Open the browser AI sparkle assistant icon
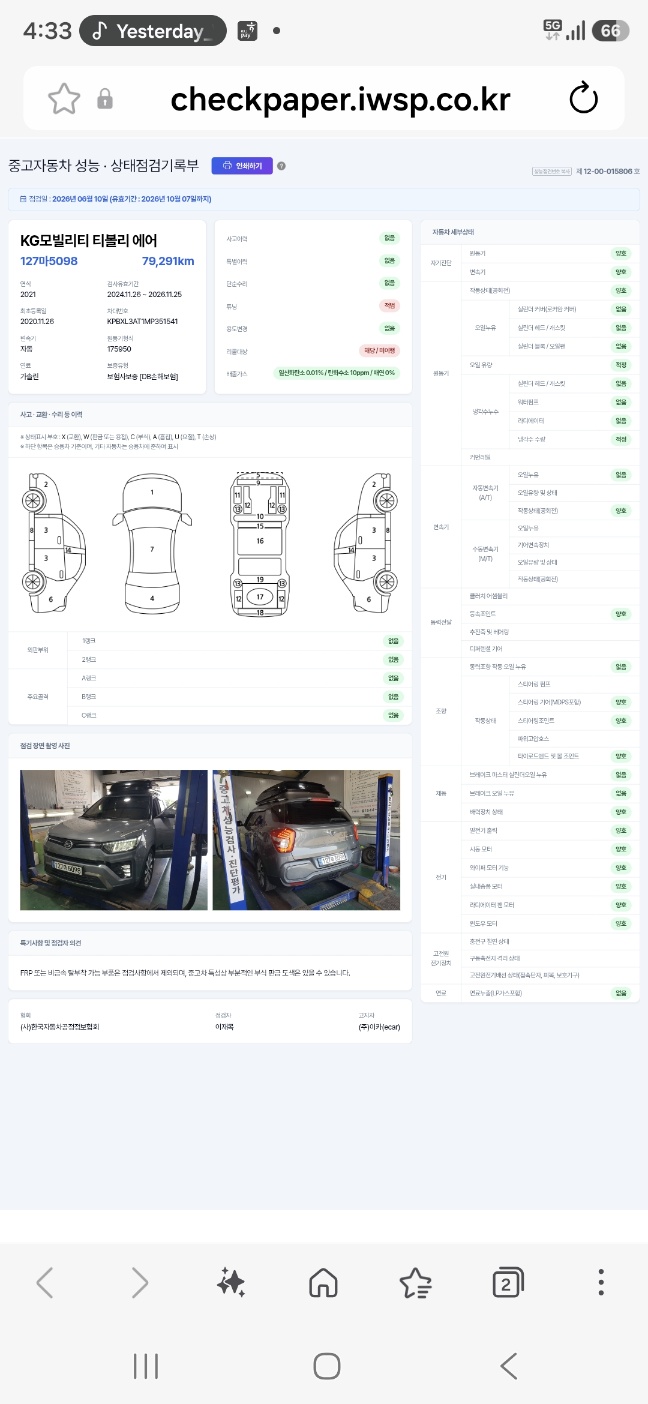This screenshot has width=648, height=1404. [x=231, y=1282]
